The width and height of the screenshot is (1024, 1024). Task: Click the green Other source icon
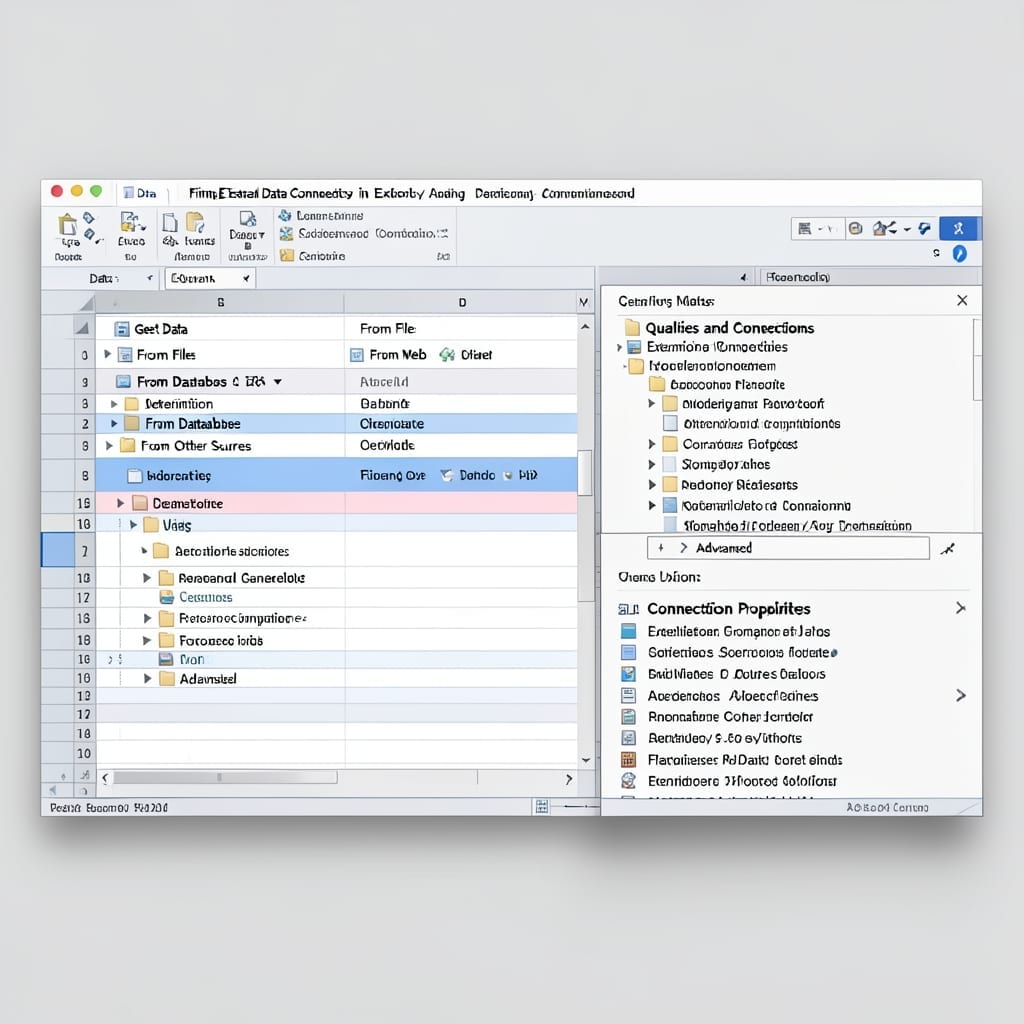tap(447, 355)
